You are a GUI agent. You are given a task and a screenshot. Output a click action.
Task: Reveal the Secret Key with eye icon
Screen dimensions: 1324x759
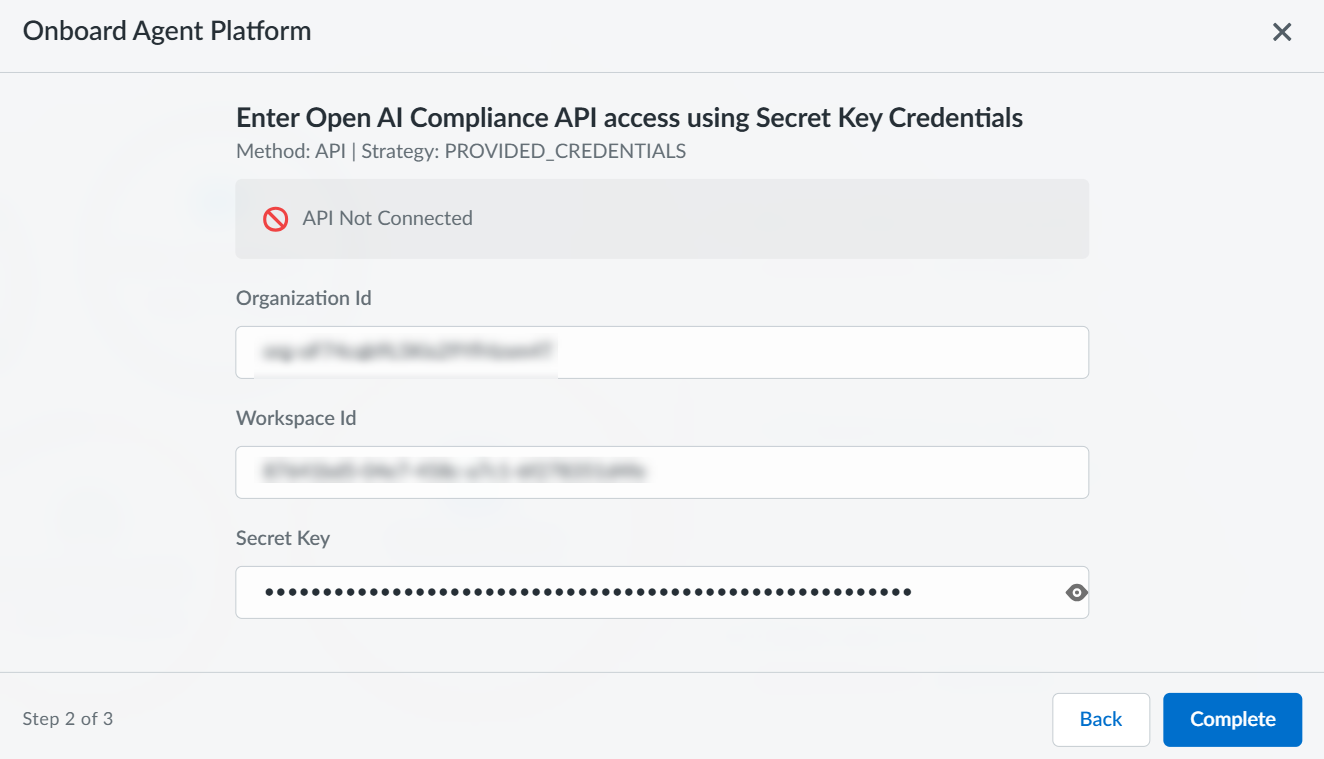[x=1076, y=592]
